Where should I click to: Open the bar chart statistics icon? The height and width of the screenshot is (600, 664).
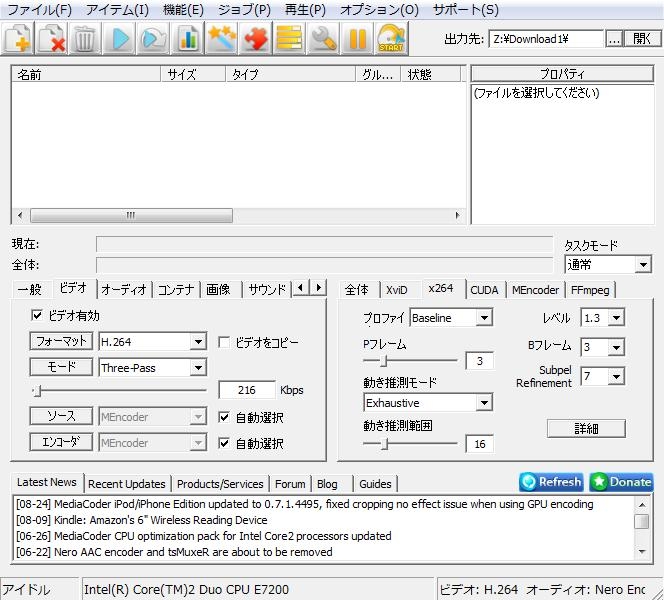point(188,39)
